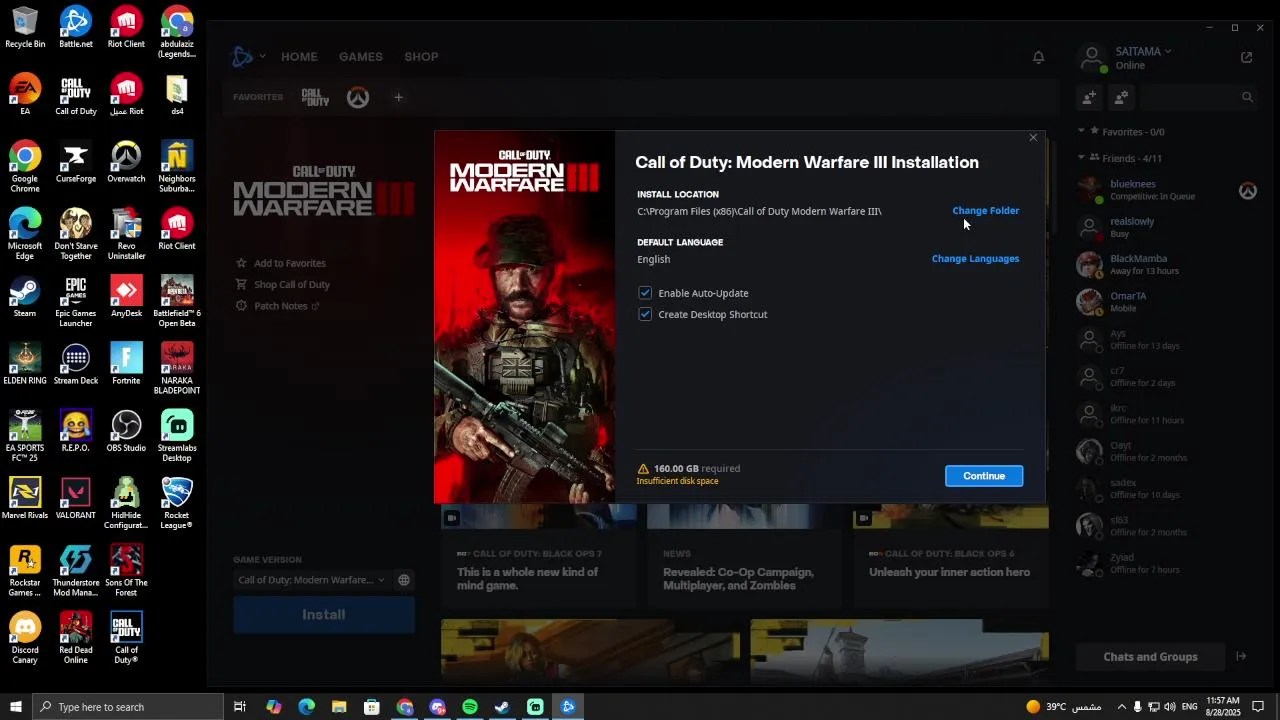1280x720 pixels.
Task: Collapse the Friends - 4/11 group
Action: click(x=1081, y=158)
